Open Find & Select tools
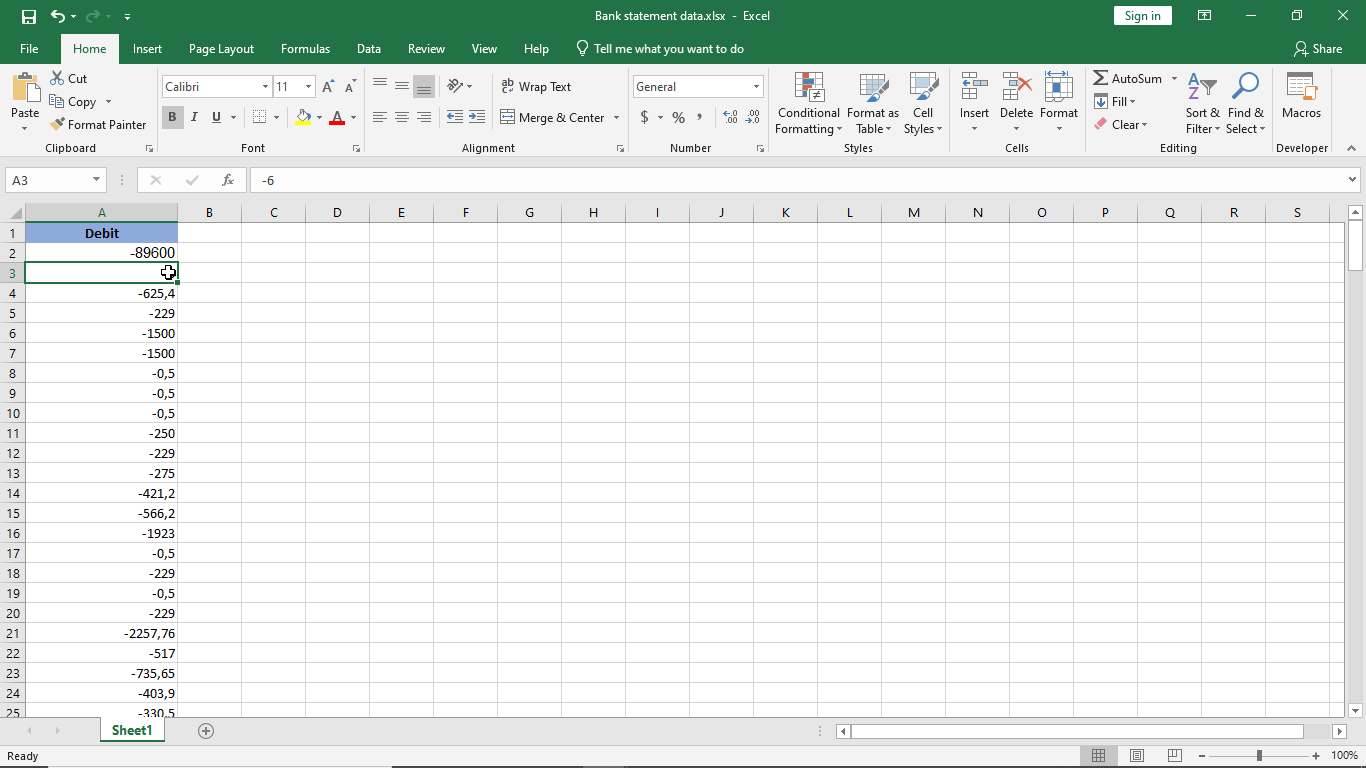Viewport: 1366px width, 768px height. click(x=1245, y=103)
